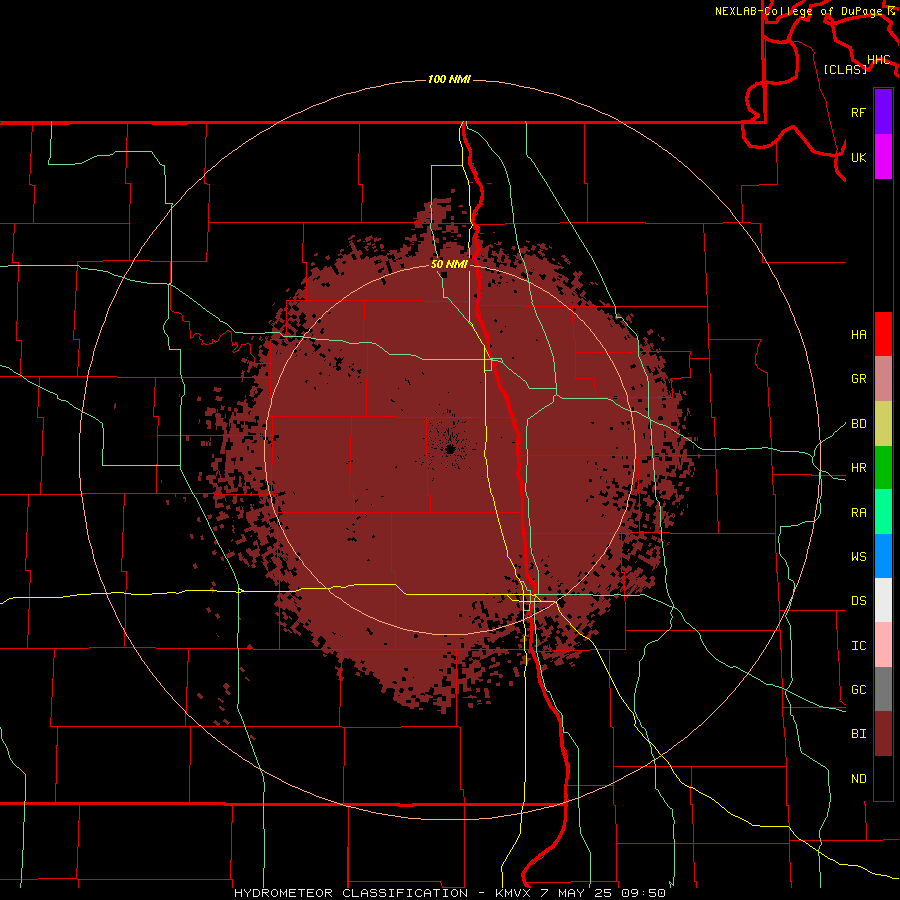Click the UK magenta legend swatch
900x900 pixels.
(x=883, y=156)
